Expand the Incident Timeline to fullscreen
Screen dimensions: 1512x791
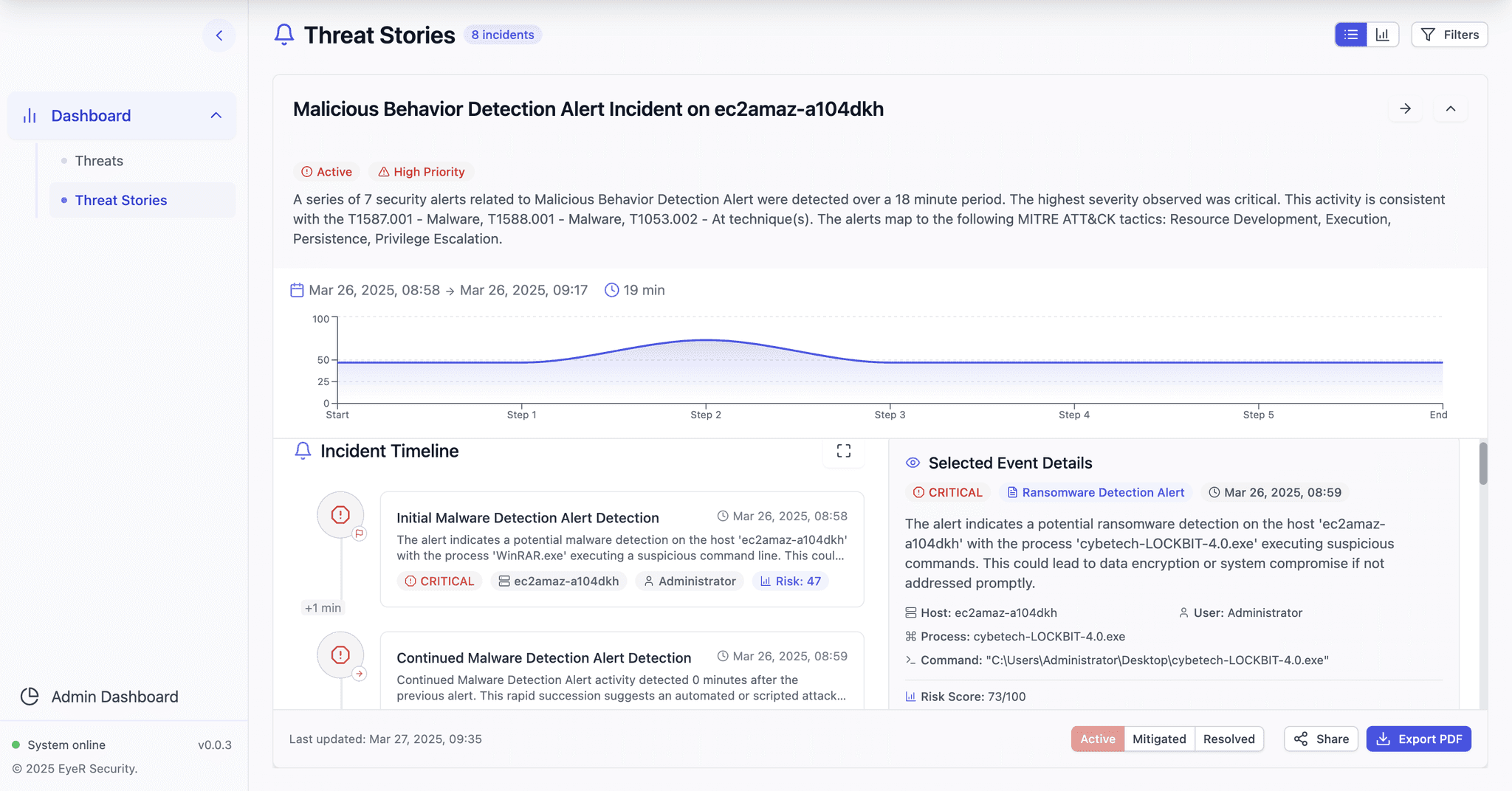point(844,451)
